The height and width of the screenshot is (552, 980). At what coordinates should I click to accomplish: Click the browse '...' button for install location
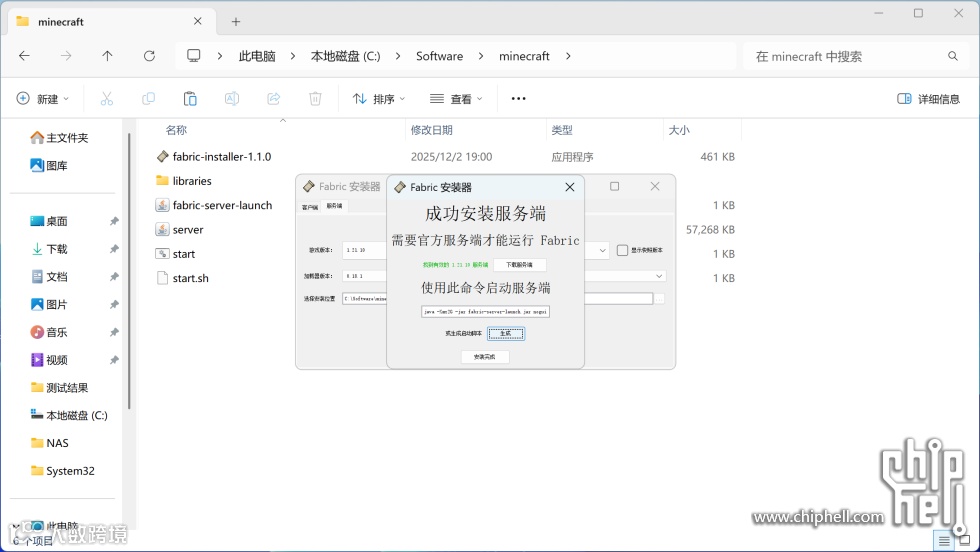[x=659, y=299]
